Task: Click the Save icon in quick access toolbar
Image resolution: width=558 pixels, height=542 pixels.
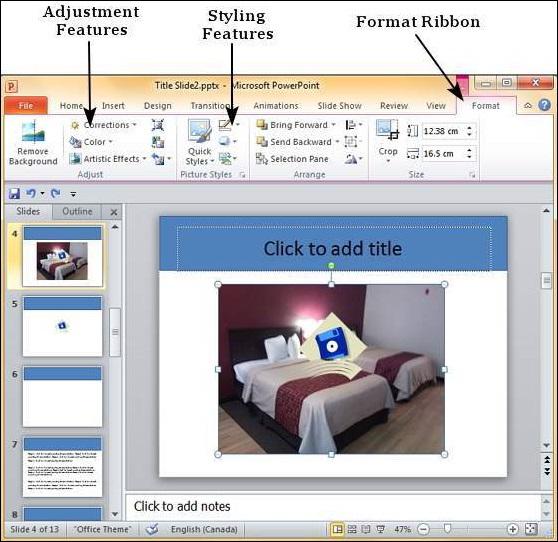Action: click(14, 194)
